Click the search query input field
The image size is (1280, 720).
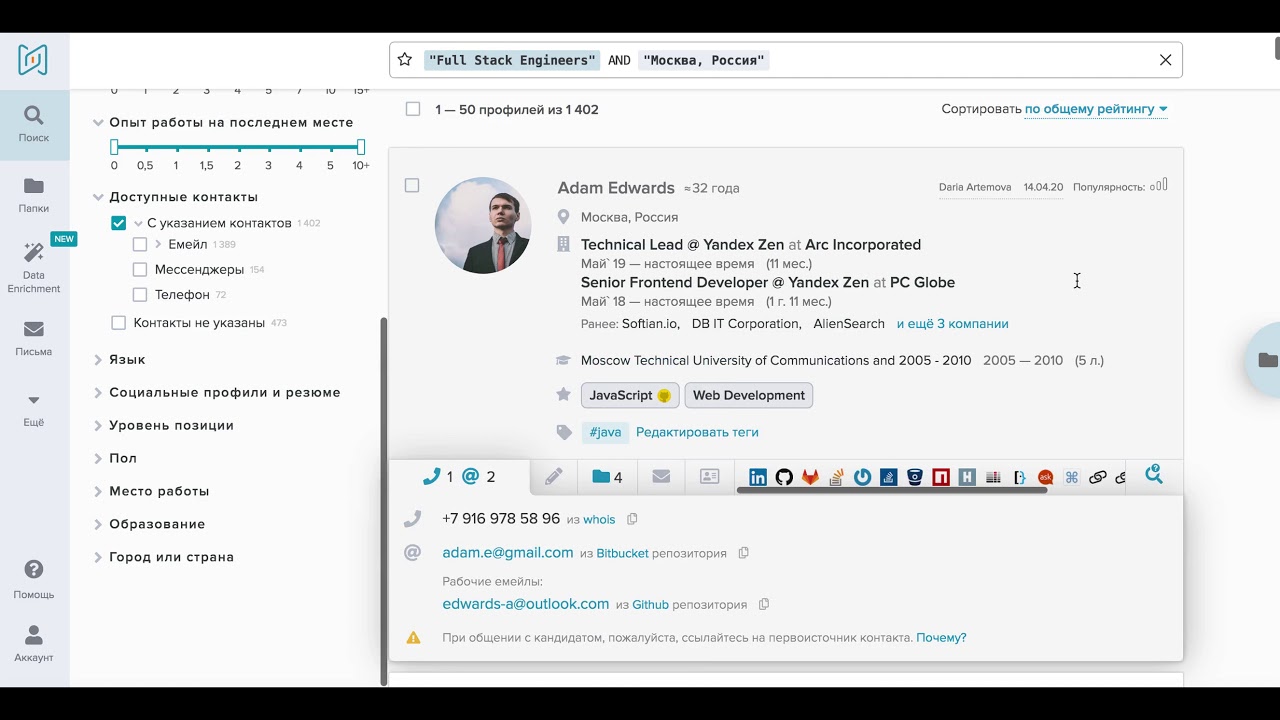785,60
